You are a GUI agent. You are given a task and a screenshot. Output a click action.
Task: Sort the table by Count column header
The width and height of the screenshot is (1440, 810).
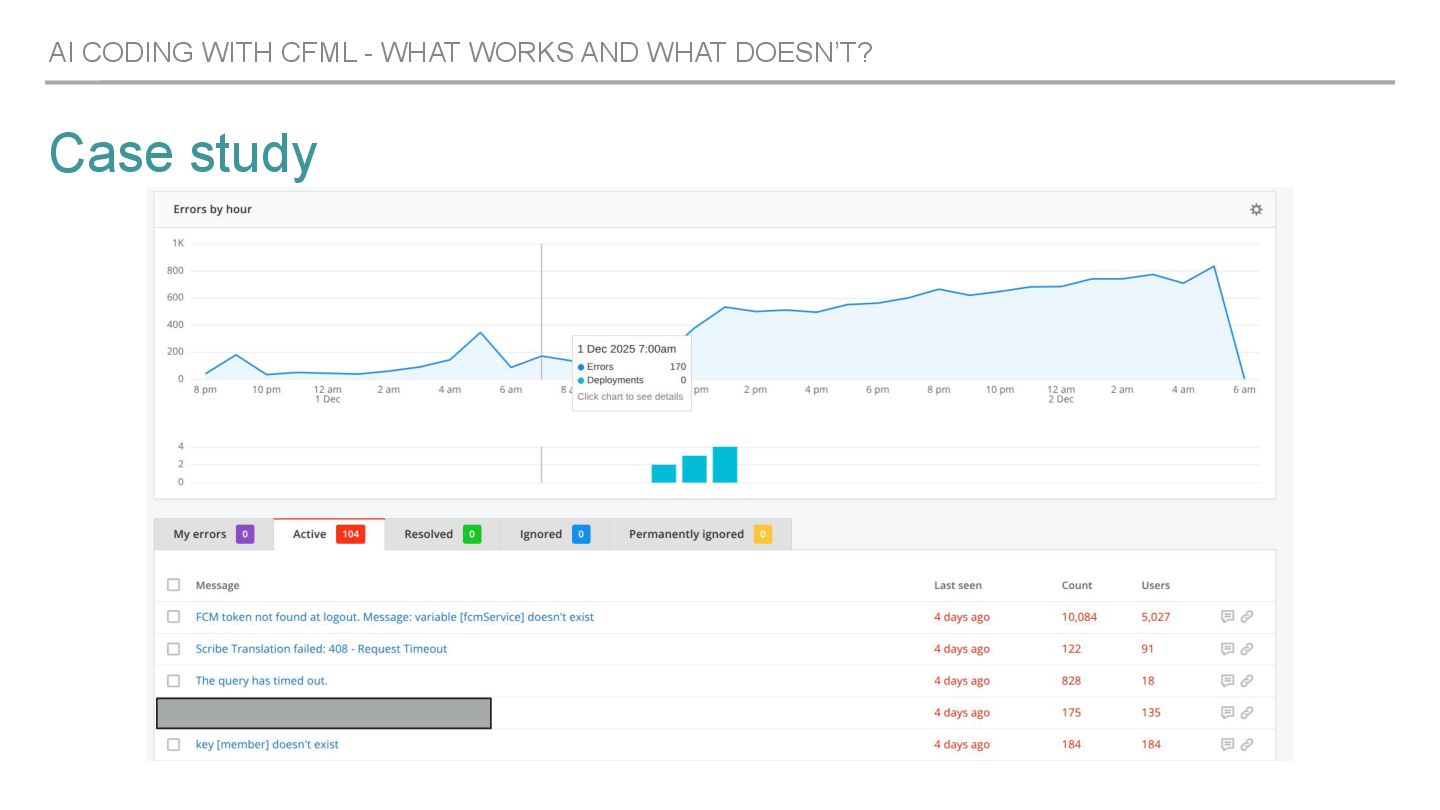tap(1077, 585)
